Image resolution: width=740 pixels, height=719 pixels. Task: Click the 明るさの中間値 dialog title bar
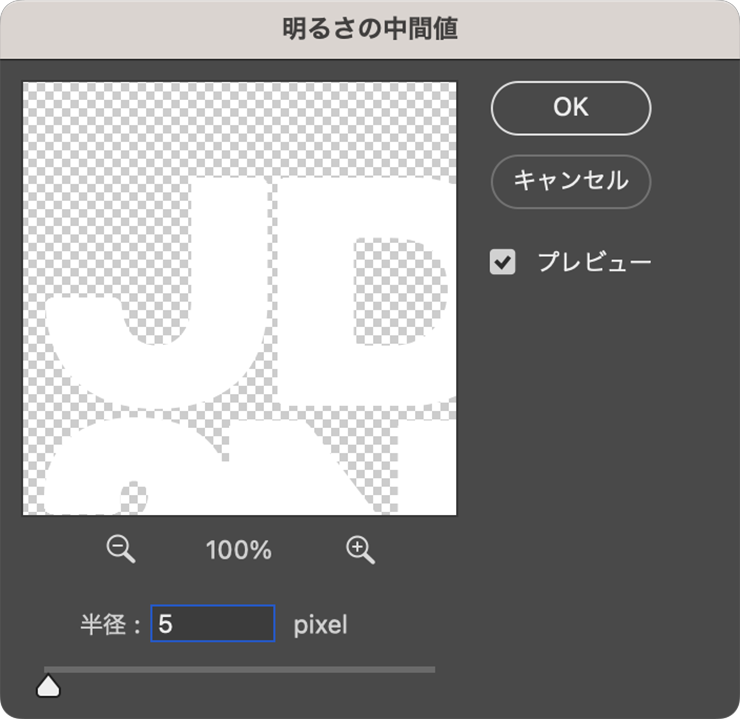click(x=370, y=29)
